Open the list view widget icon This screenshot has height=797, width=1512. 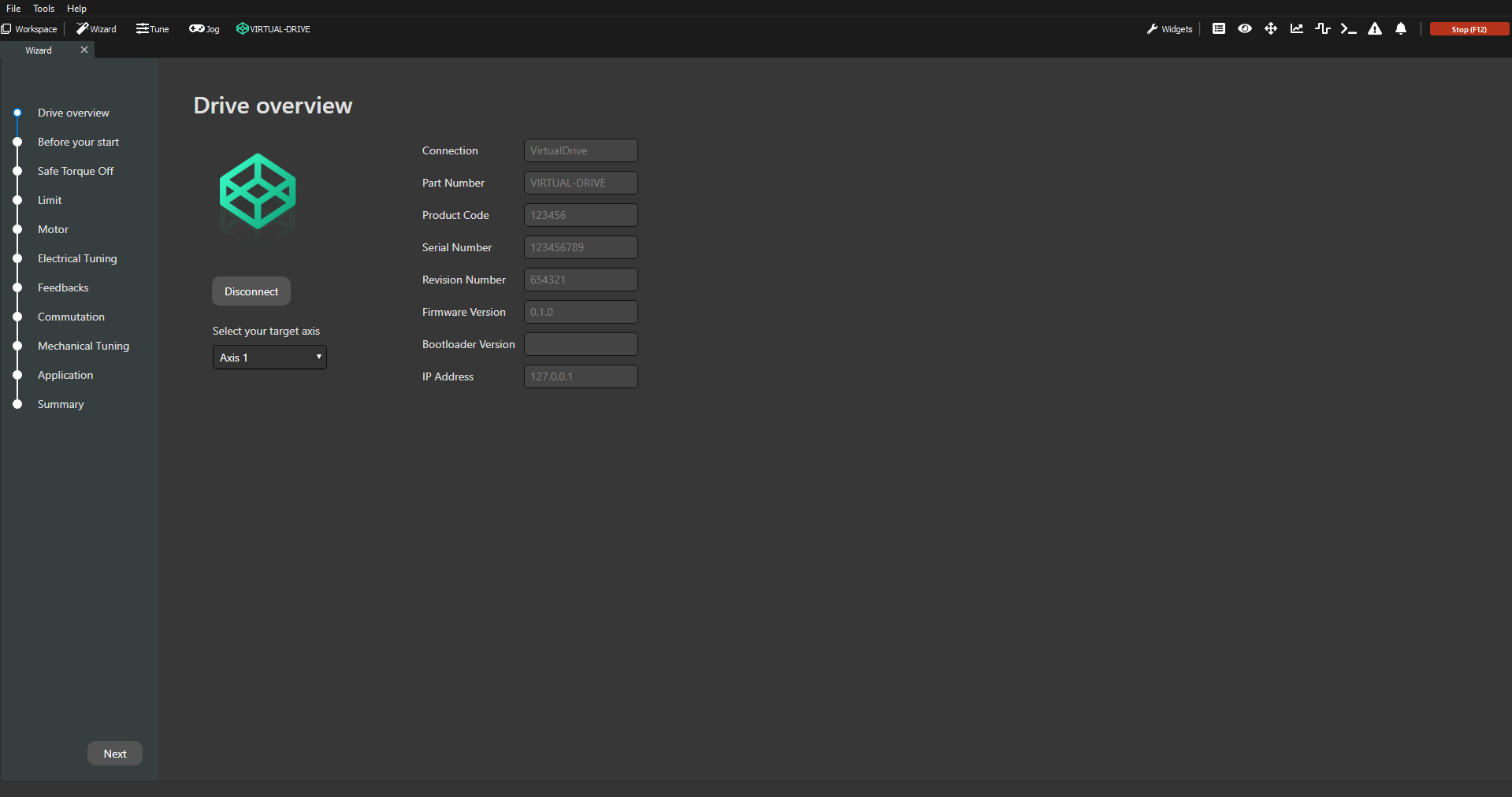(1218, 29)
